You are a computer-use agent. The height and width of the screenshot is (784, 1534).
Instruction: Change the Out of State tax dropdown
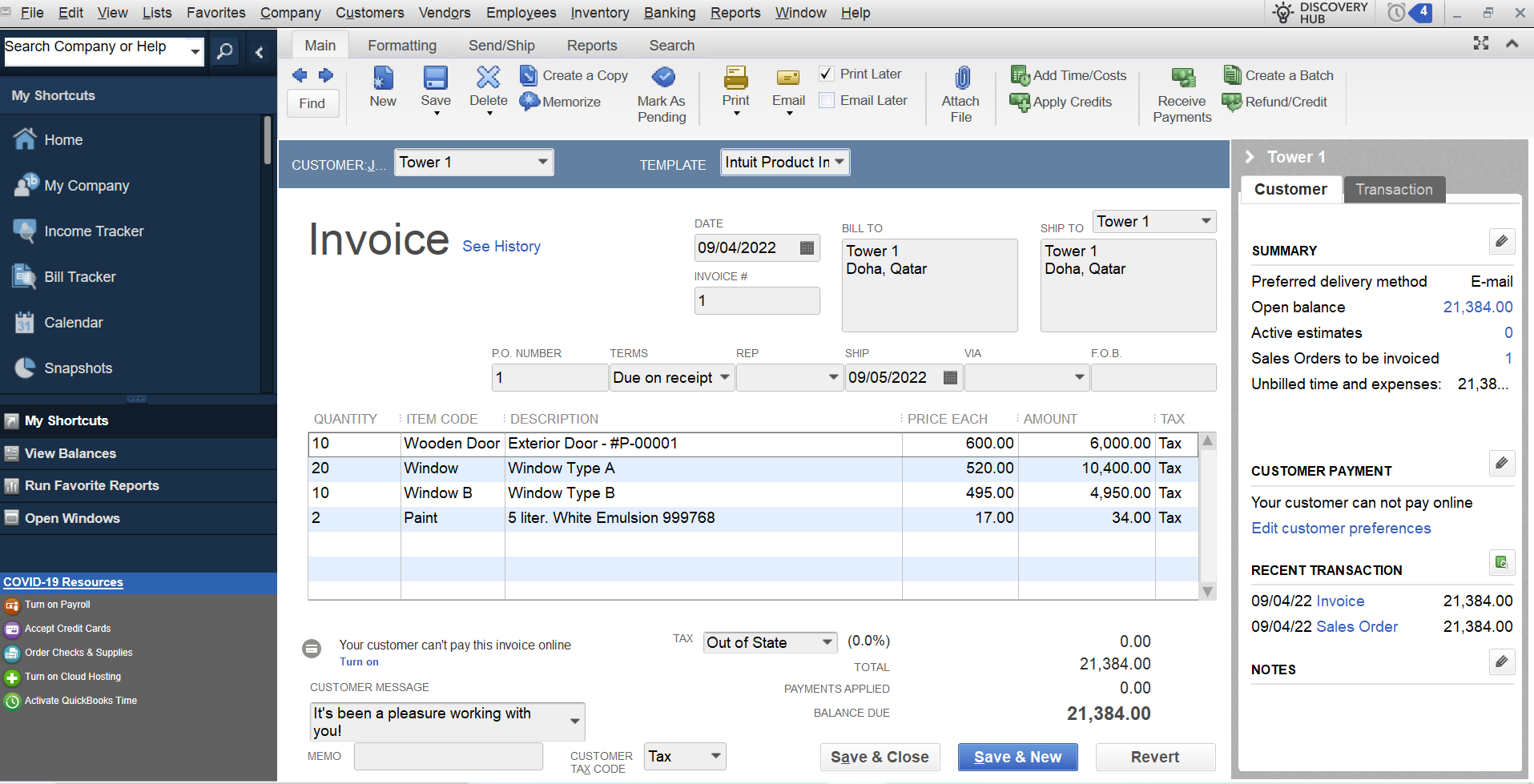point(770,642)
